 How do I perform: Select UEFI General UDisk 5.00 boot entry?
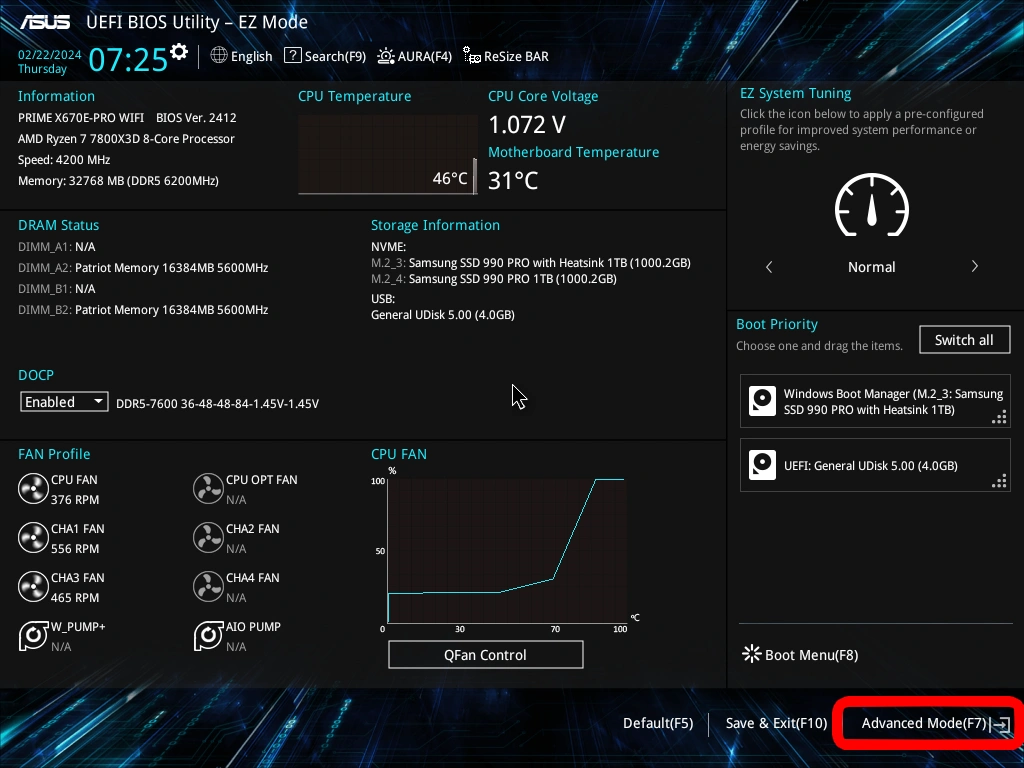875,465
